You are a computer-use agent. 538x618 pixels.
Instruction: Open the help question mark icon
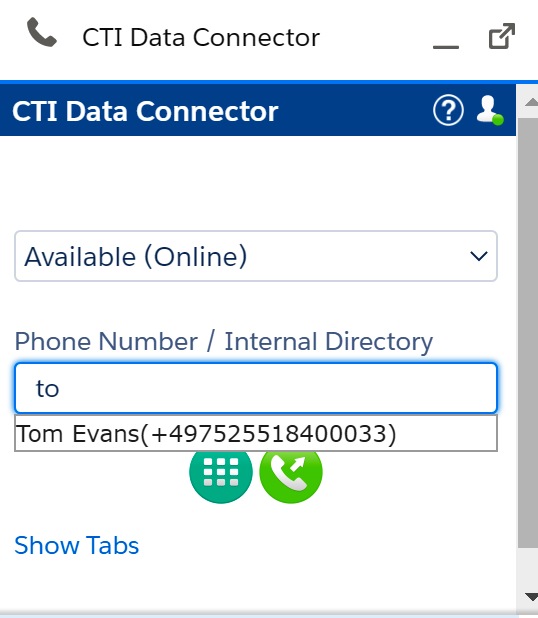(x=448, y=110)
